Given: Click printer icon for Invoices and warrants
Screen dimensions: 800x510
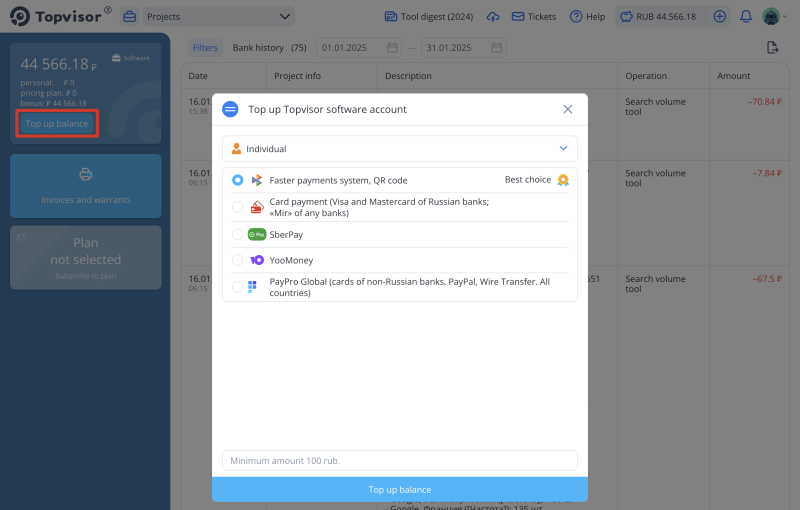Looking at the screenshot, I should pyautogui.click(x=85, y=175).
